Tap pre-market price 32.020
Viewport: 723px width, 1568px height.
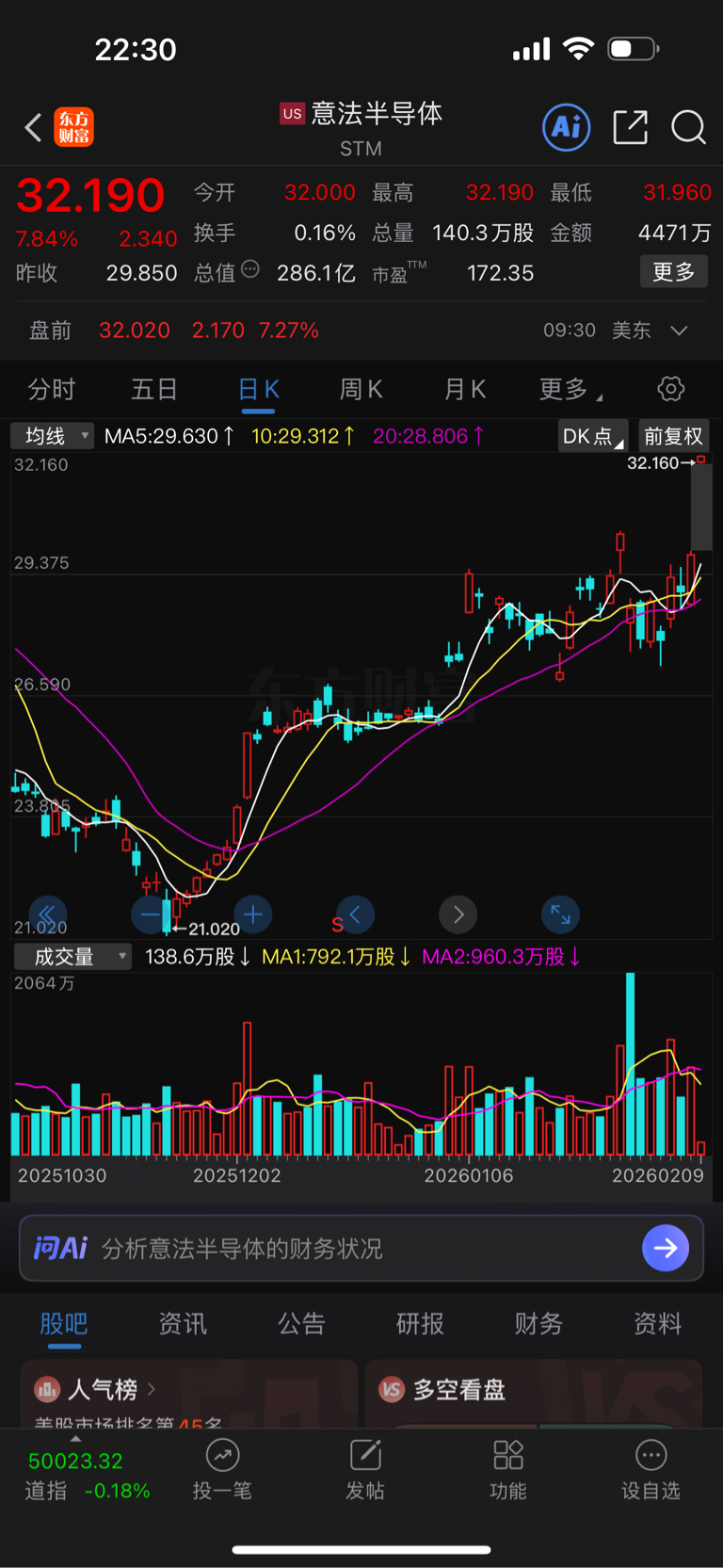pos(135,331)
